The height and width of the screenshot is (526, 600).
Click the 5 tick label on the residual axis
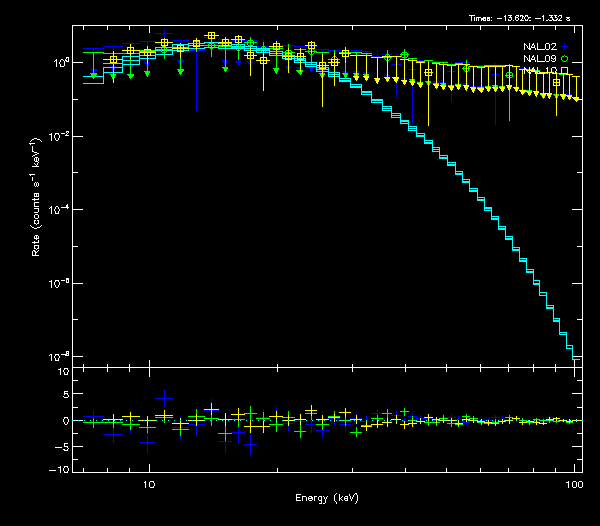[x=65, y=396]
